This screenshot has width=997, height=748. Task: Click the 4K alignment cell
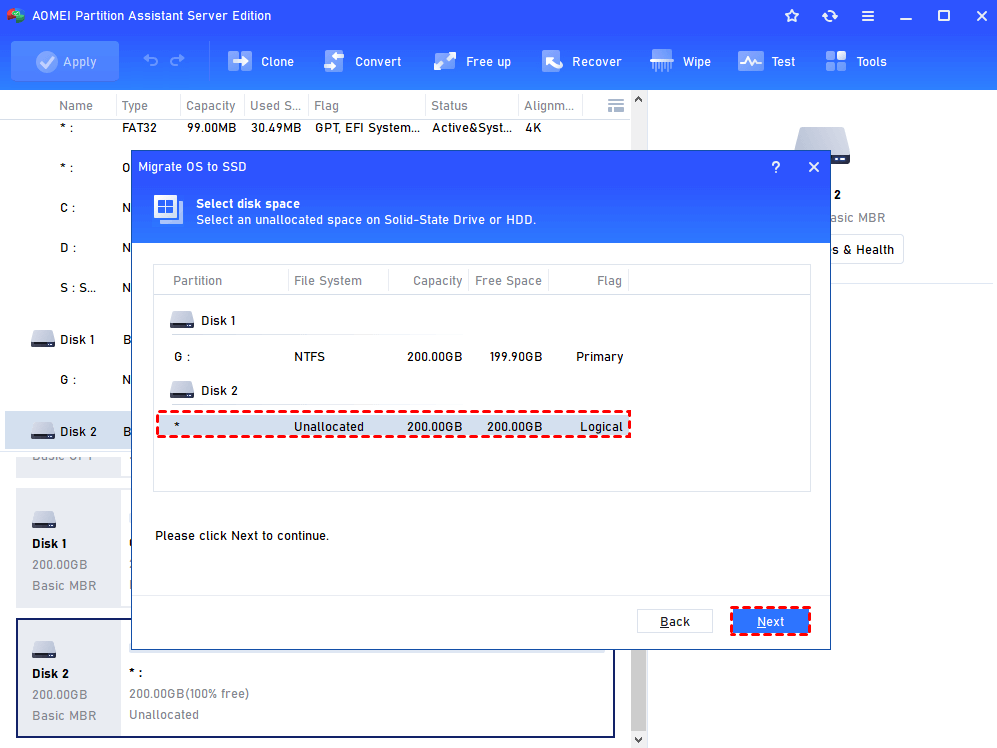tap(533, 128)
